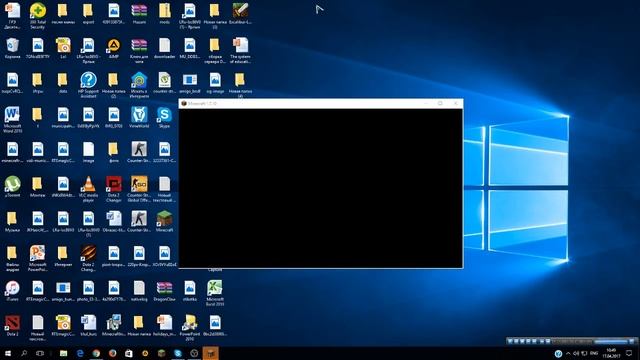Screen dimensions: 640x360
Task: Select the Excalibur launcher icon on the desktop
Action: (x=240, y=13)
